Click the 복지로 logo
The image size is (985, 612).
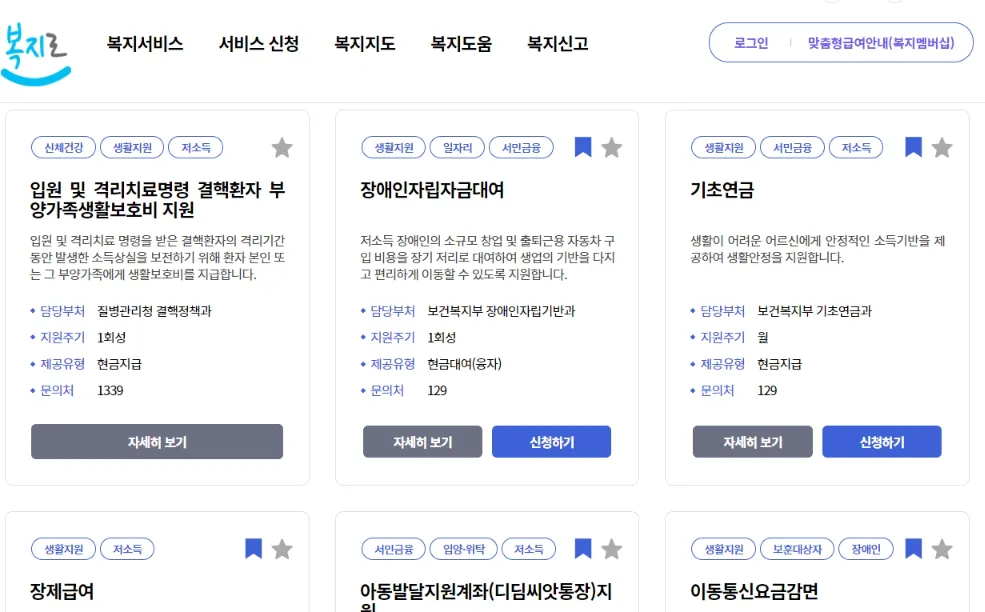coord(36,48)
